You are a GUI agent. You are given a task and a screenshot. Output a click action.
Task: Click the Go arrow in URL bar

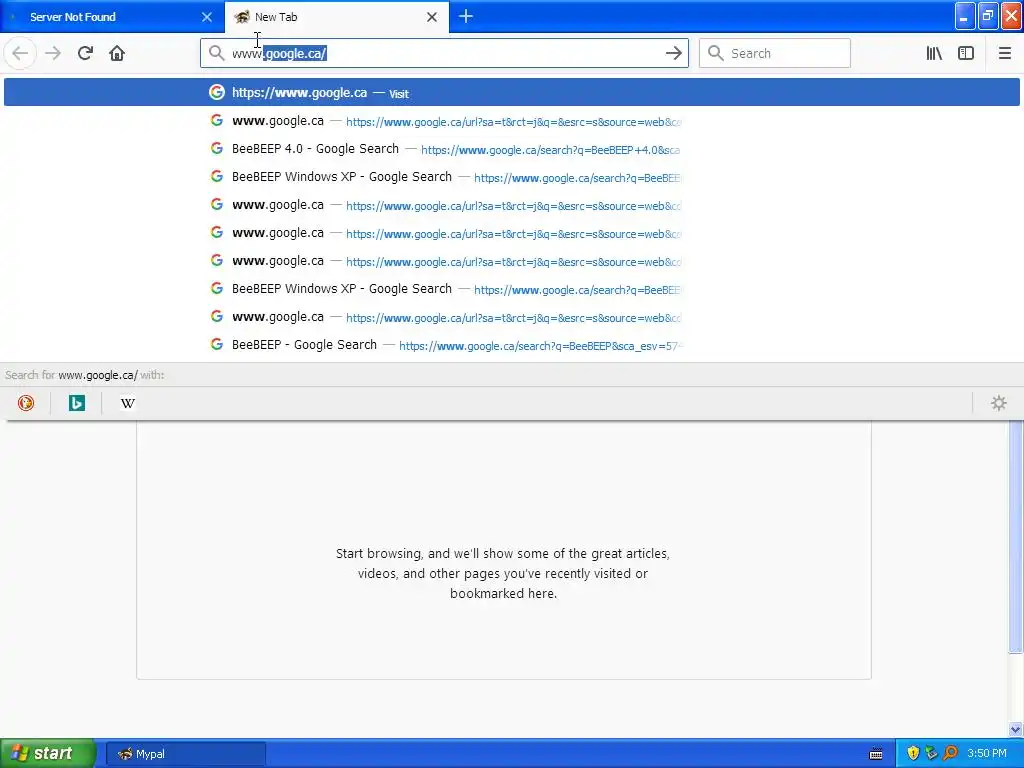[x=673, y=54]
